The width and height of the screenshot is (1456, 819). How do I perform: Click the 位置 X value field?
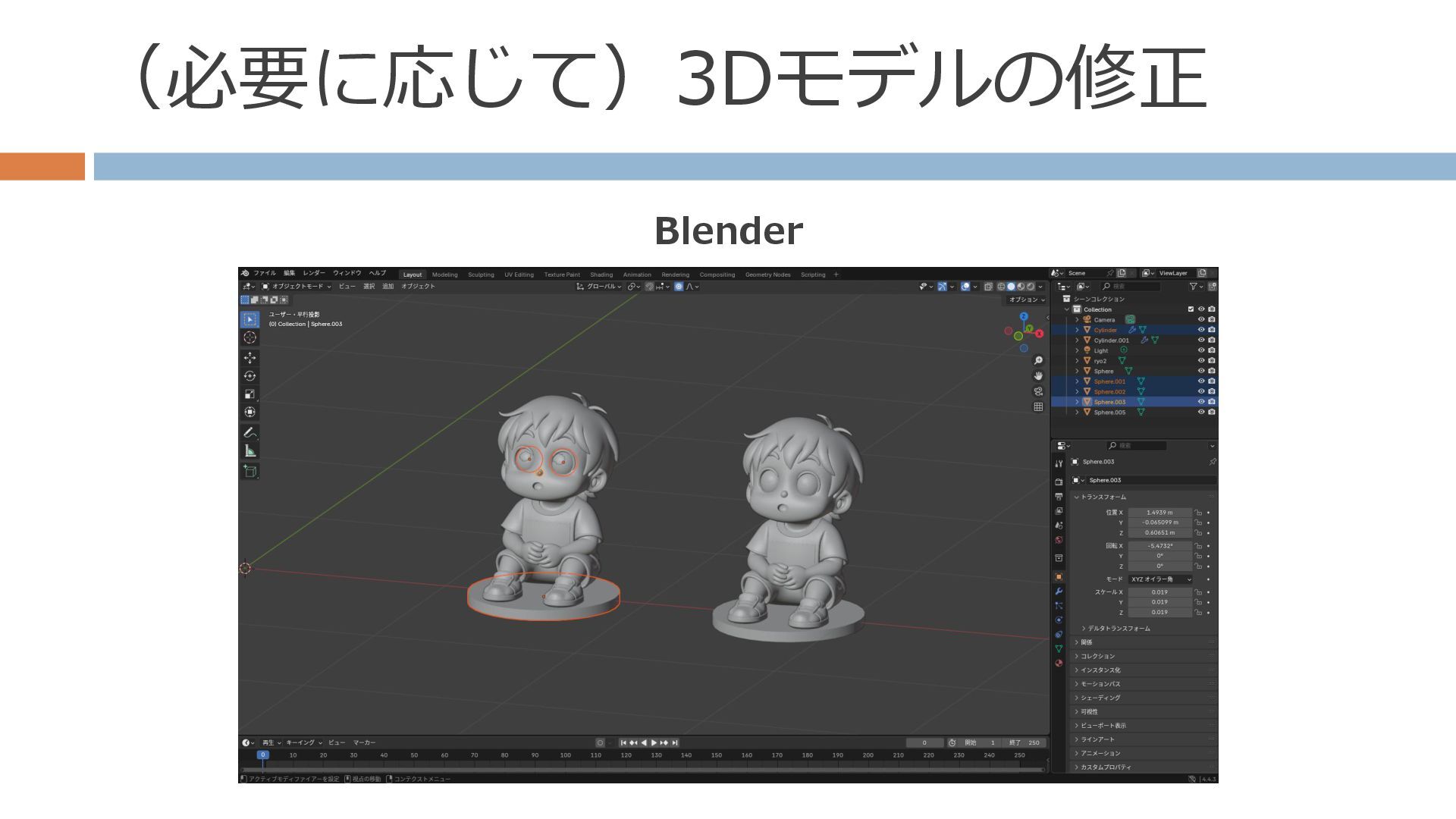(1159, 513)
